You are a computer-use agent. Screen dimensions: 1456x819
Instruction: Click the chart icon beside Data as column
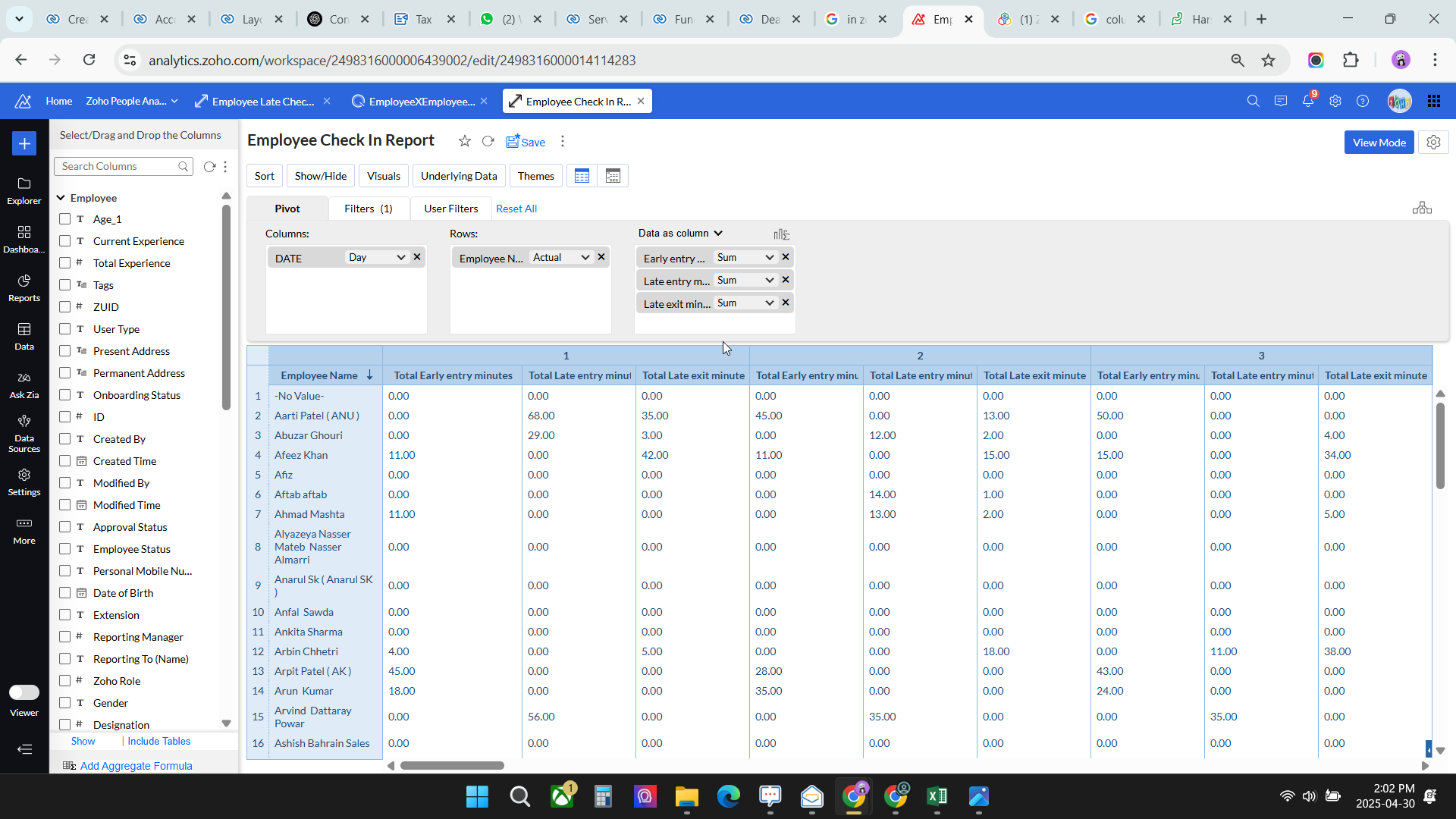coord(781,234)
